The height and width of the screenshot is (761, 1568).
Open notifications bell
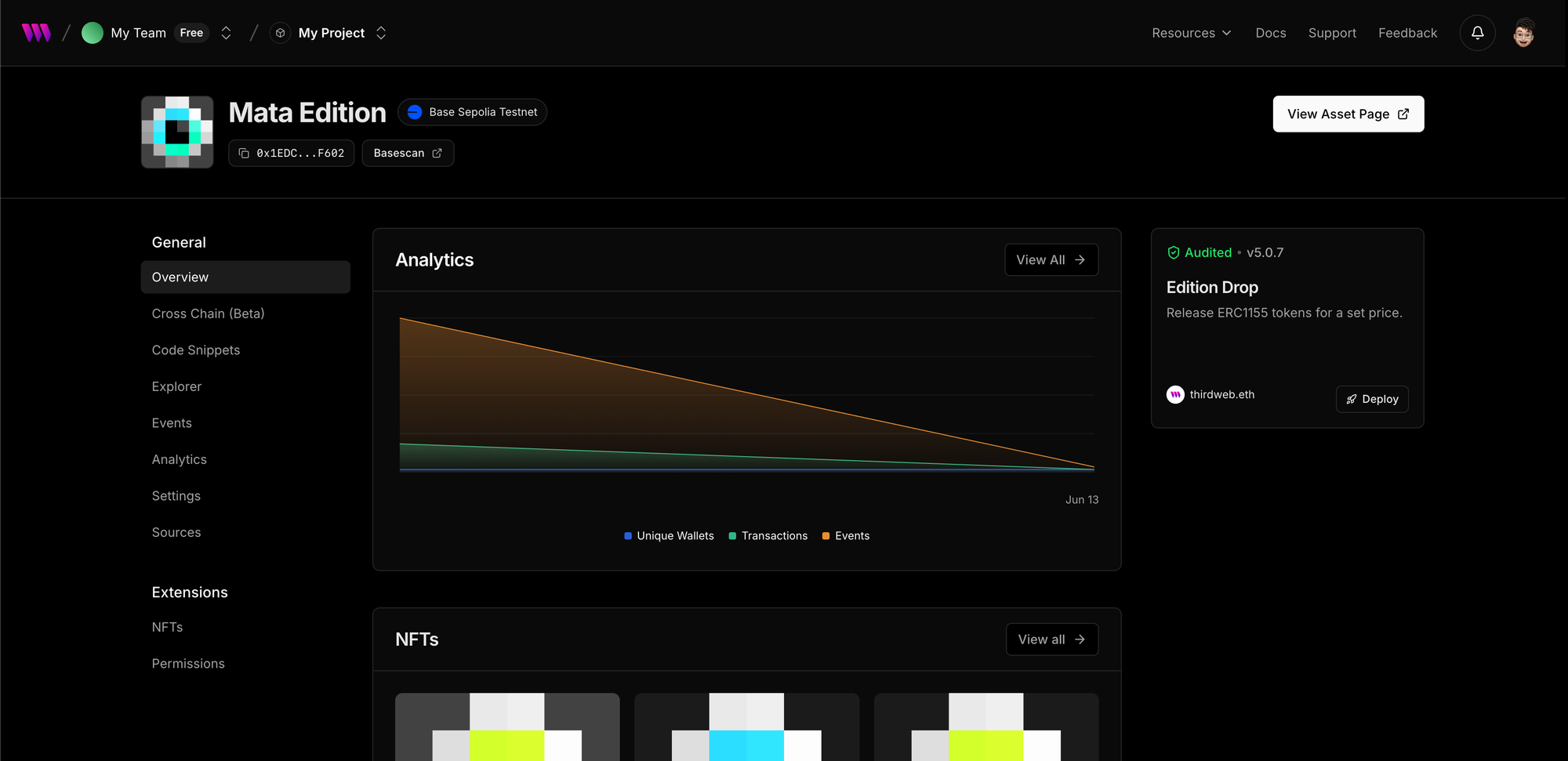click(1477, 33)
